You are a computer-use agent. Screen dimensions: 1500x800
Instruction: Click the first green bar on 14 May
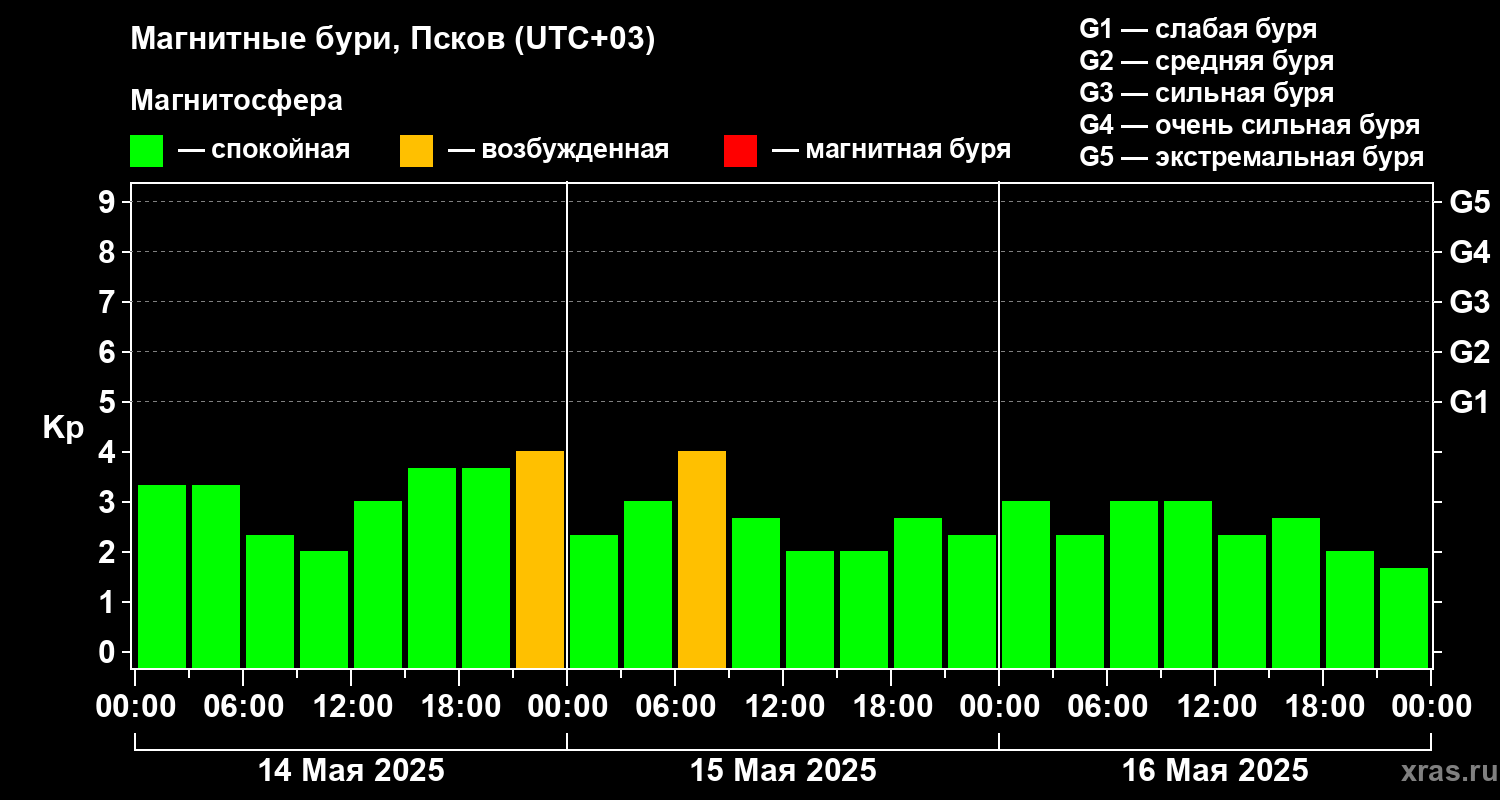pyautogui.click(x=162, y=576)
